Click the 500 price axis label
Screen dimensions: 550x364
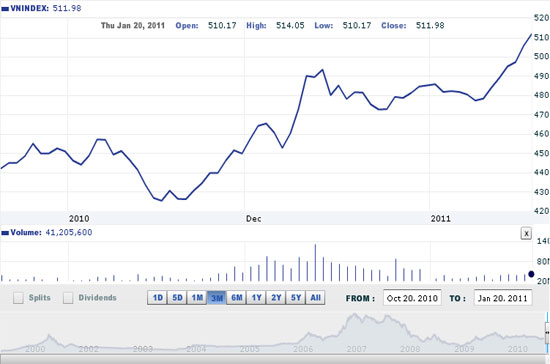pyautogui.click(x=541, y=56)
